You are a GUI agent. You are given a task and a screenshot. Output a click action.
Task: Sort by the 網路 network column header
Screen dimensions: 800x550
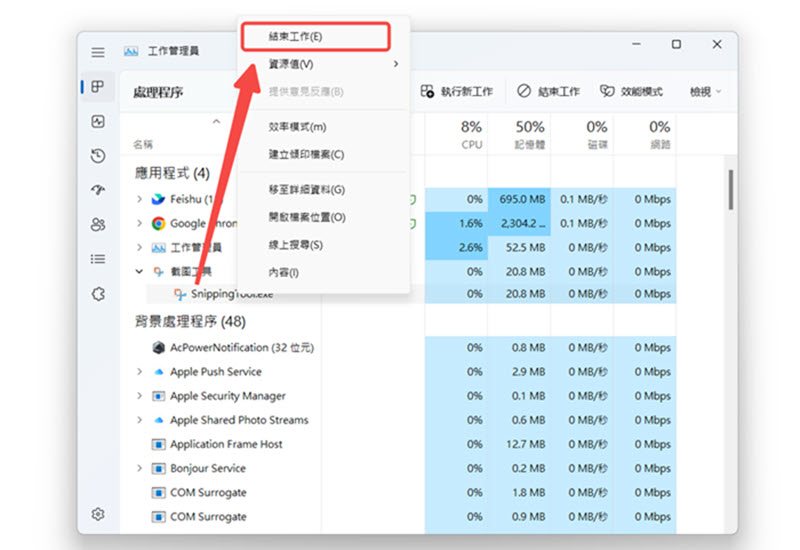pyautogui.click(x=645, y=134)
